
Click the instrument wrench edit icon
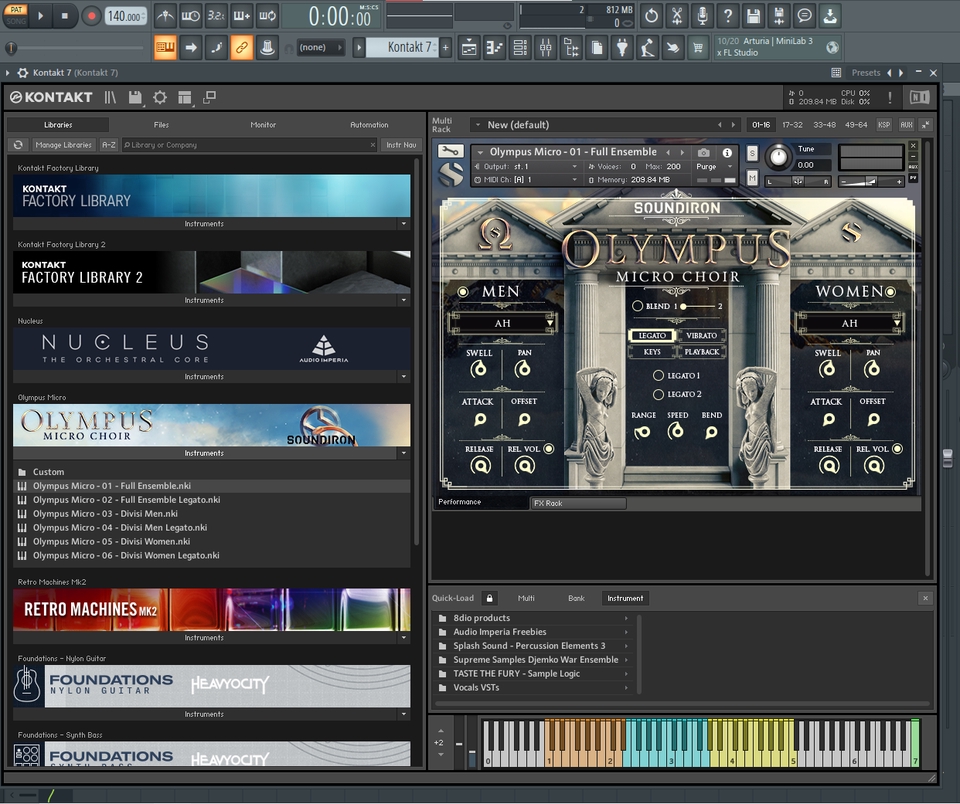451,151
